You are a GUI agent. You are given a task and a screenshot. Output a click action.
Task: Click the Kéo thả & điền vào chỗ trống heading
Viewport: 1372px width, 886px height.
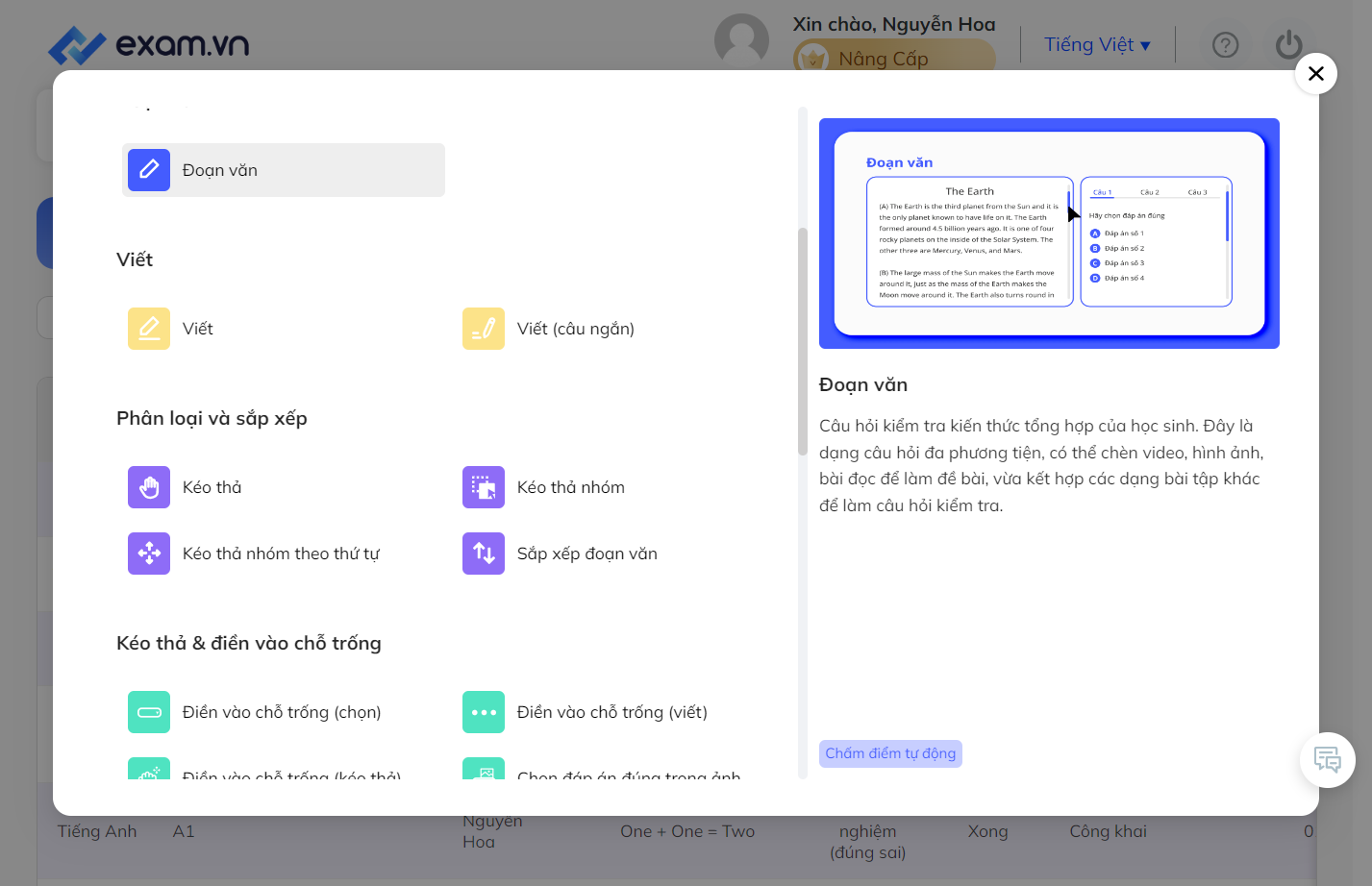click(x=249, y=643)
